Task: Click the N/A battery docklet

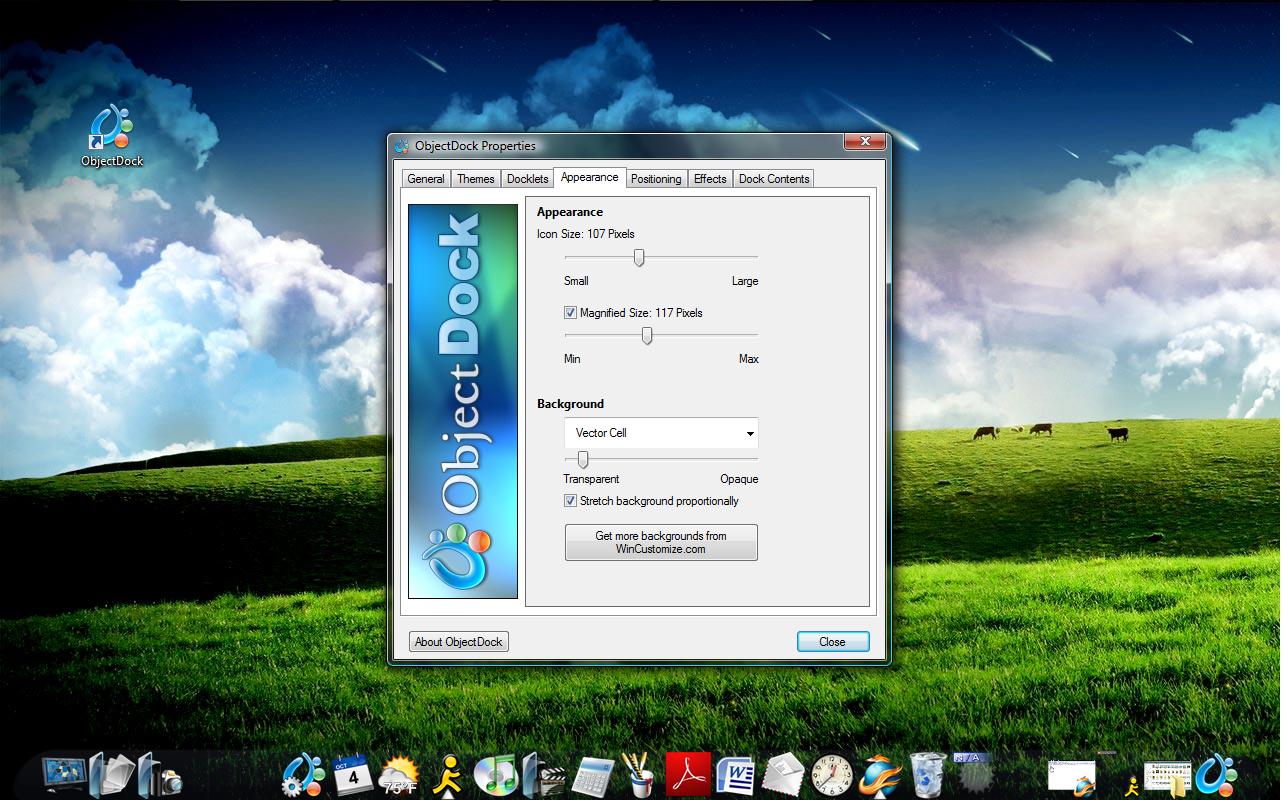Action: (972, 774)
